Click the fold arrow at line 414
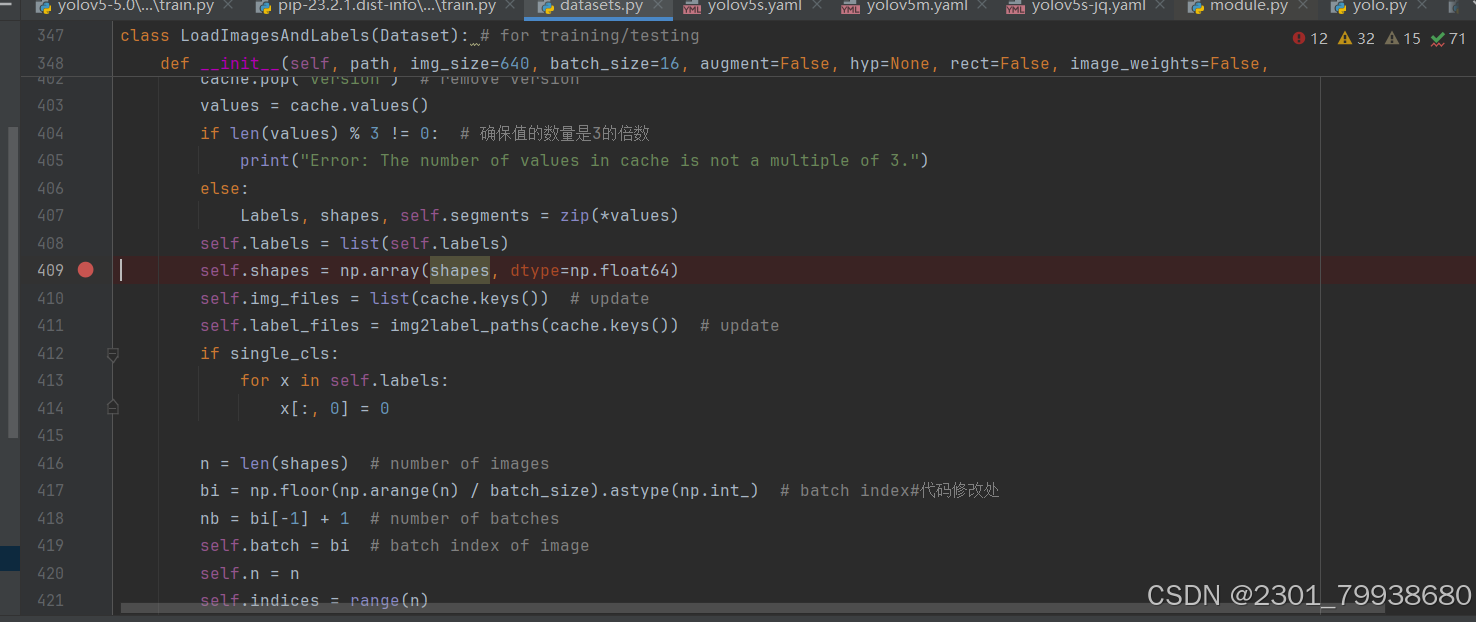Screen dimensions: 1476x622 click(x=112, y=407)
